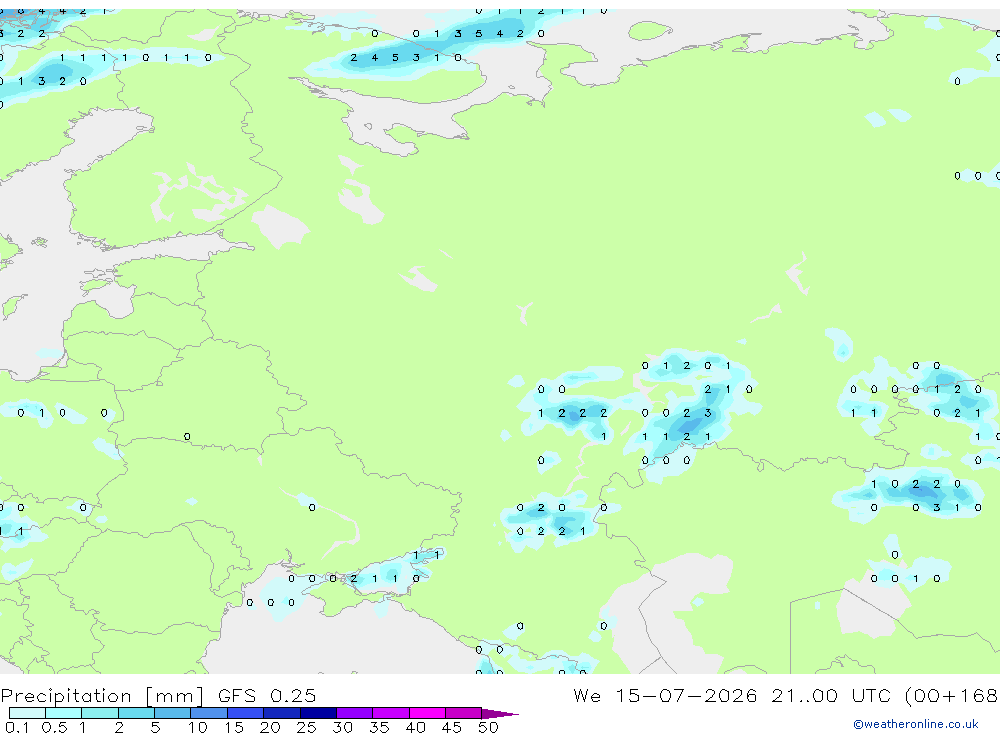
Task: Click the 'We 15-07-2026 21..00 UTC' timestamp
Action: pyautogui.click(x=732, y=695)
